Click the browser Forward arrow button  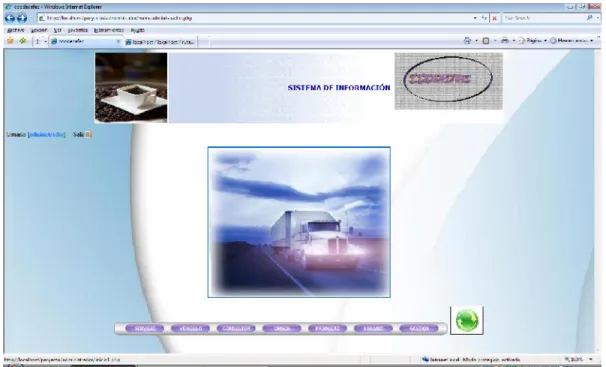coord(22,18)
